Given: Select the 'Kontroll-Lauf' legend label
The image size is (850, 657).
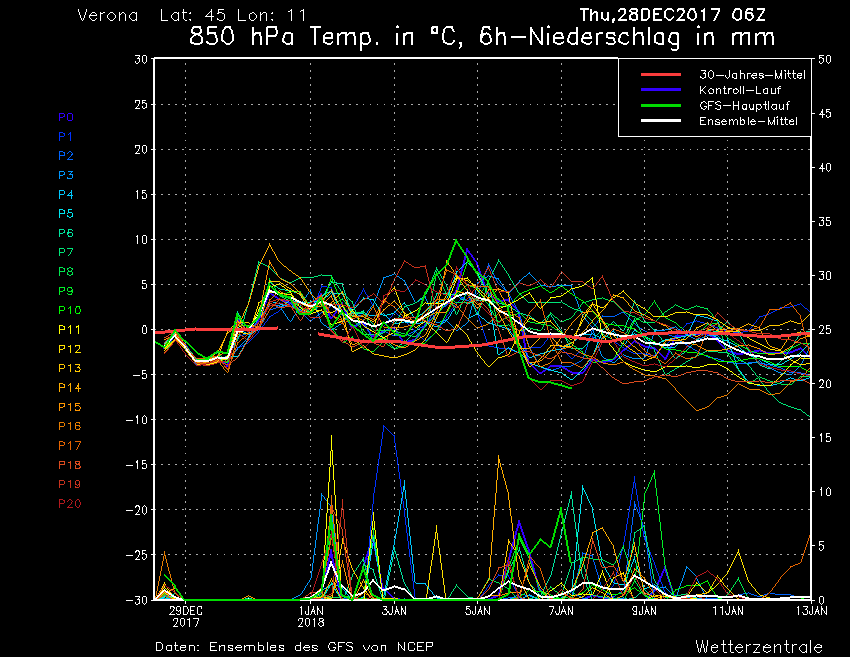Looking at the screenshot, I should [x=740, y=90].
